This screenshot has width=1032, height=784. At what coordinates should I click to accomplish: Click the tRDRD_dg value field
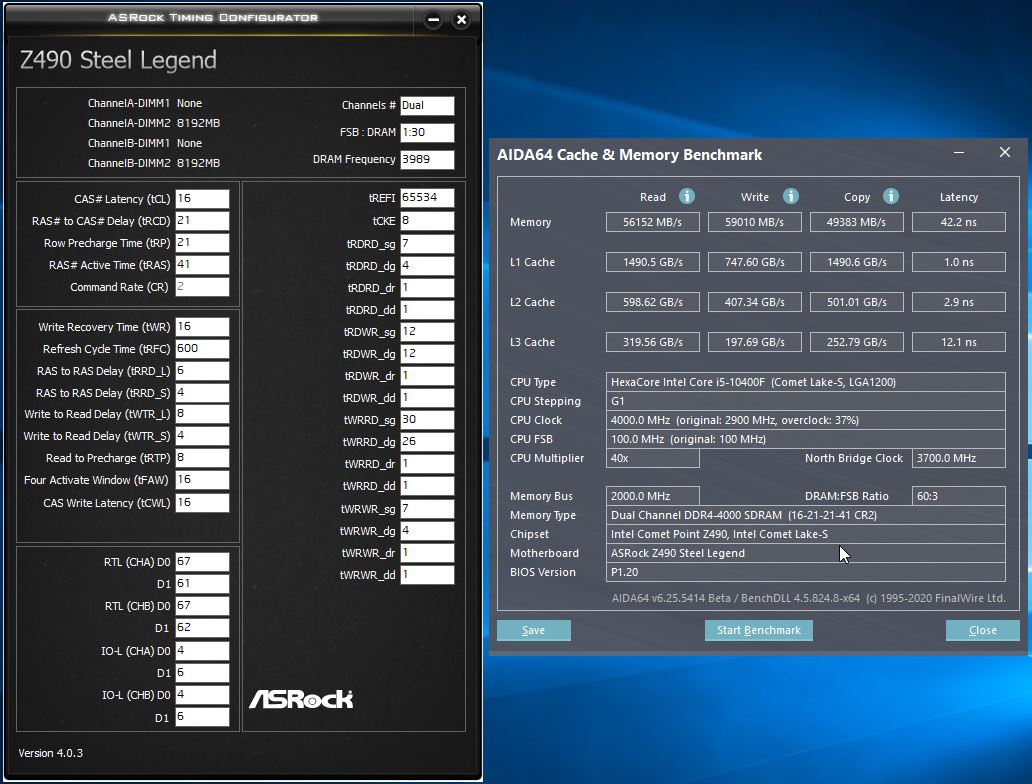pyautogui.click(x=427, y=265)
